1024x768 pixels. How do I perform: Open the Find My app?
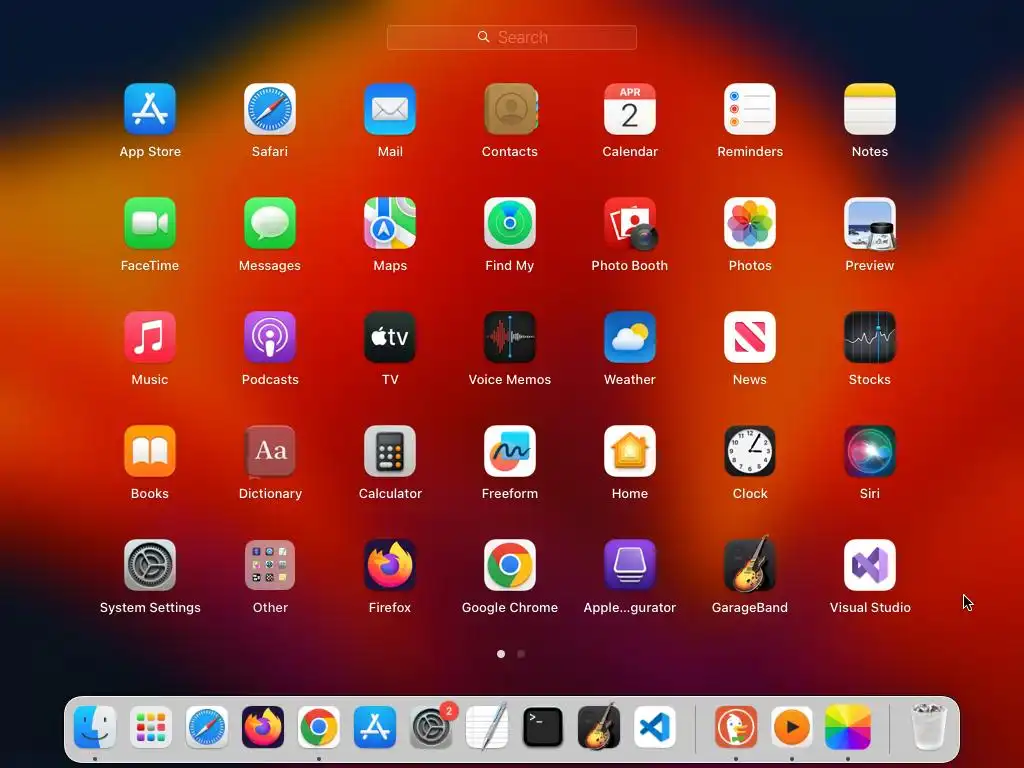510,223
